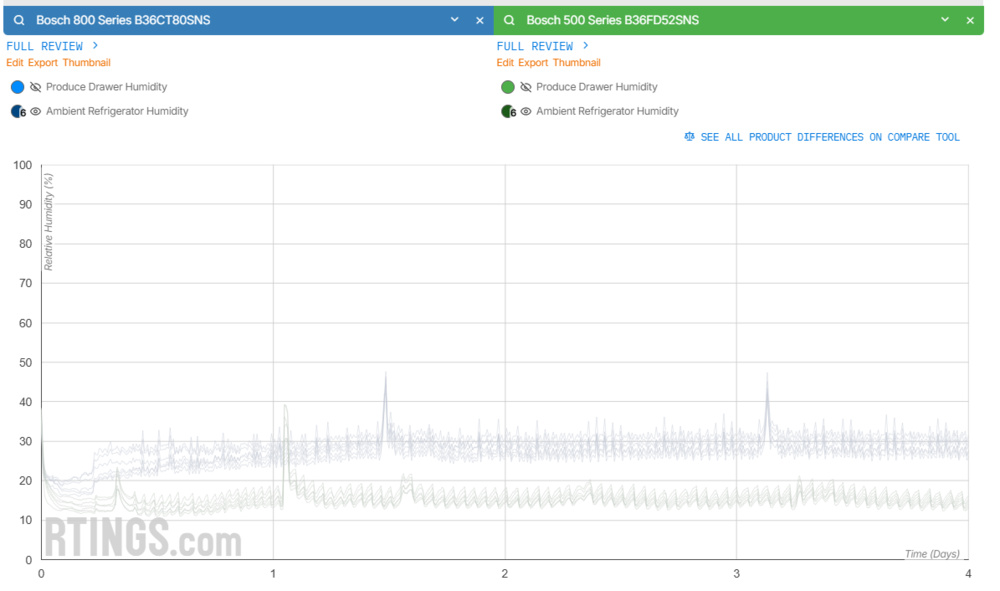Open SEE ALL PRODUCT DIFFERENCES ON COMPARE TOOL
This screenshot has width=1000, height=591.
click(828, 137)
